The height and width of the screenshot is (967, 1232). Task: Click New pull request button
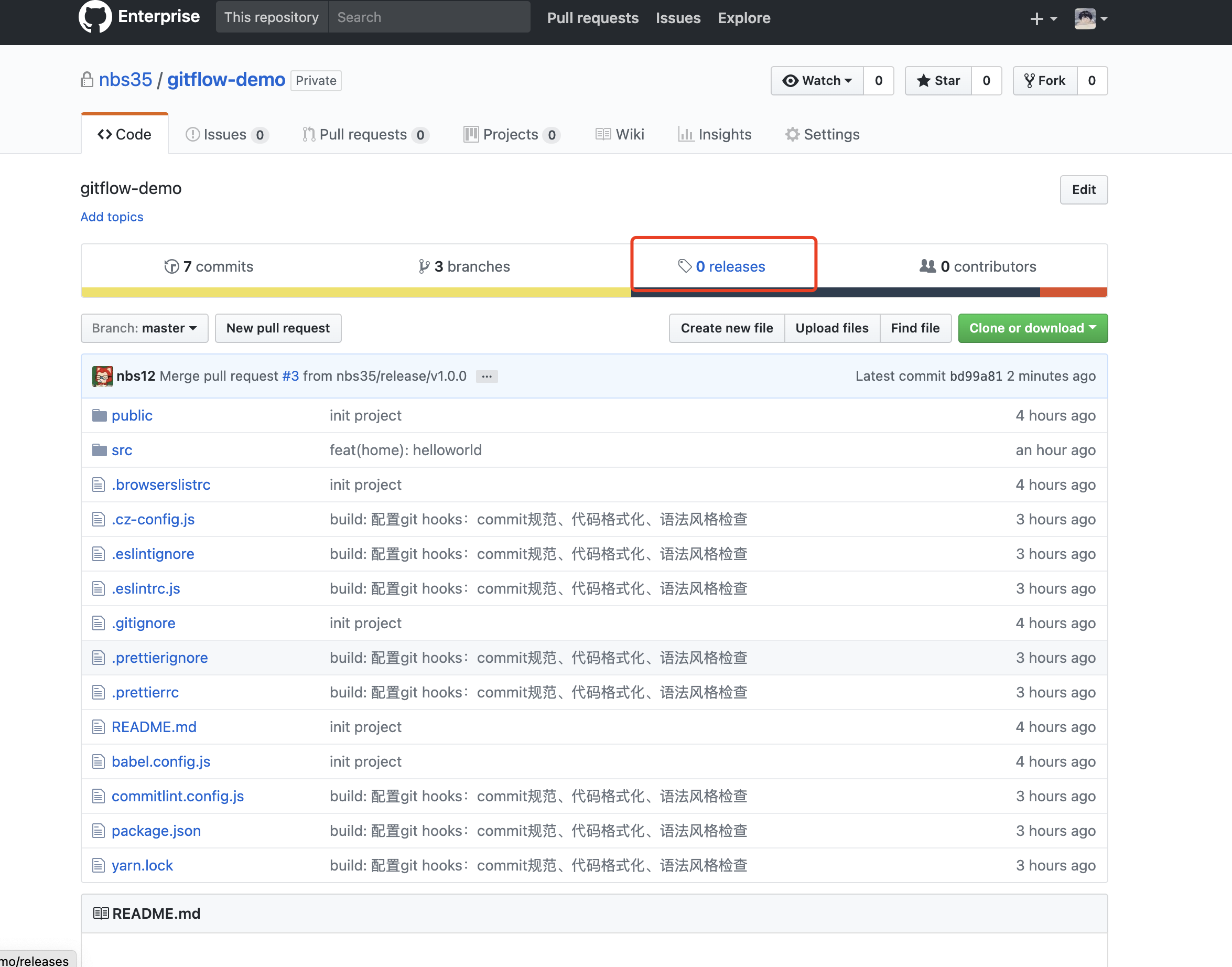pos(278,328)
